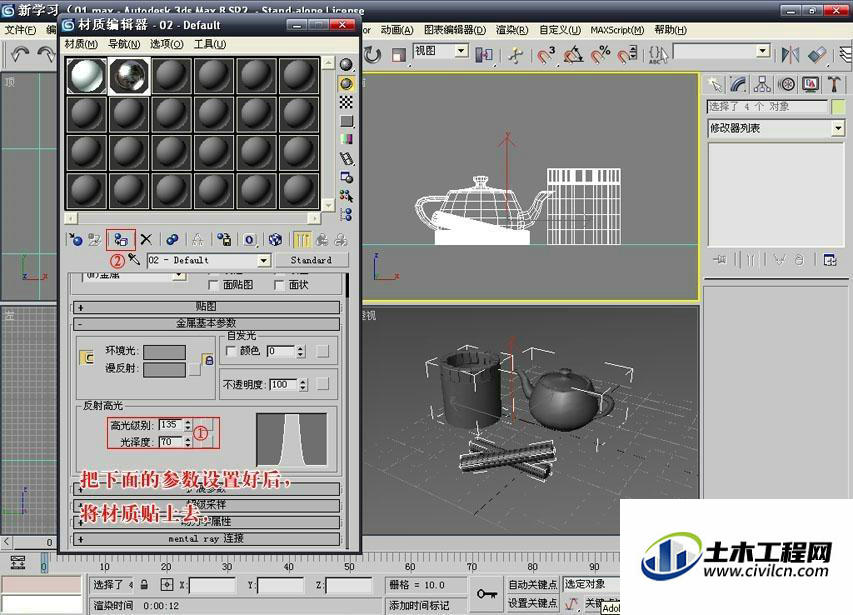Screen dimensions: 853x615
Task: Toggle Percent Snap icon
Action: (x=600, y=54)
